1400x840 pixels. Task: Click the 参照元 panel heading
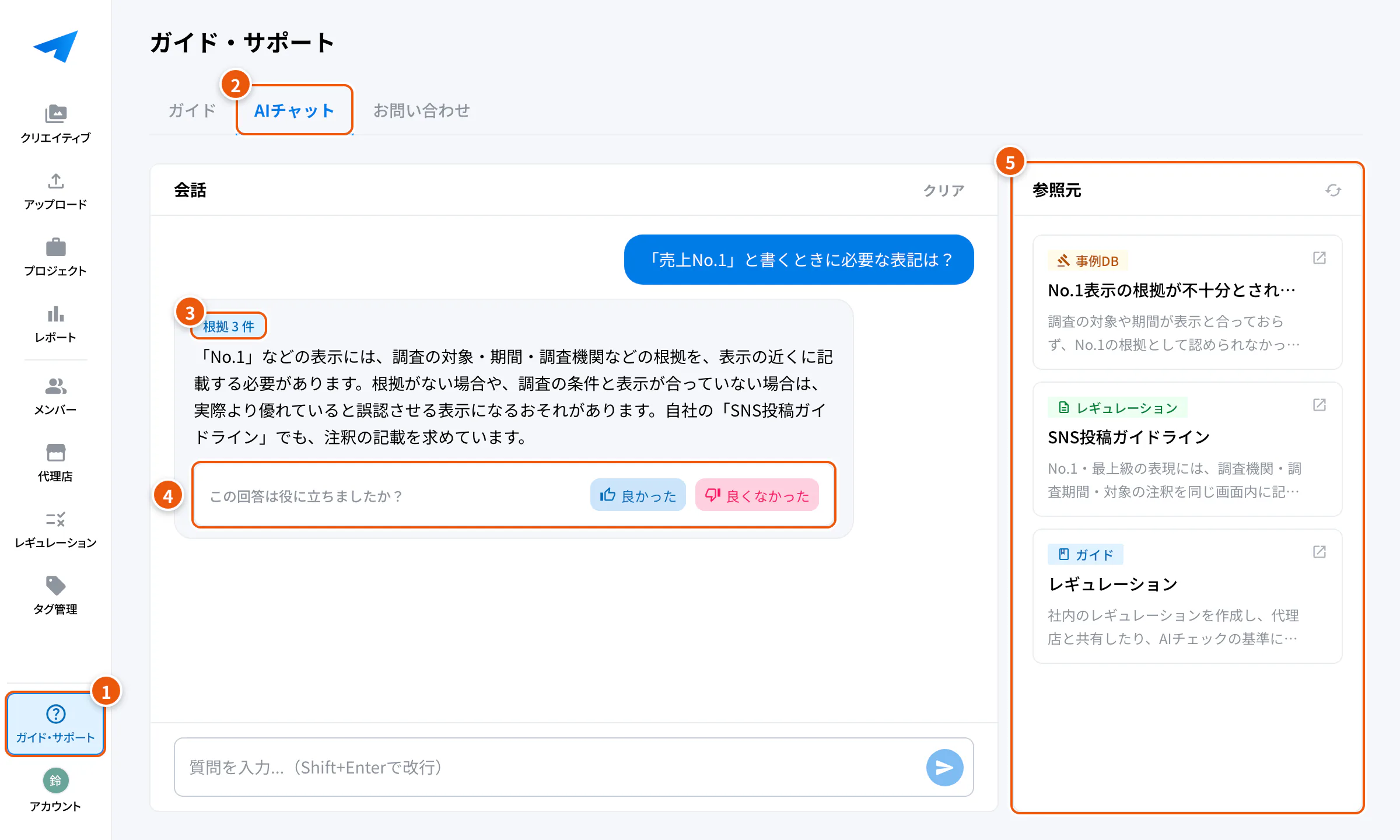pos(1056,190)
